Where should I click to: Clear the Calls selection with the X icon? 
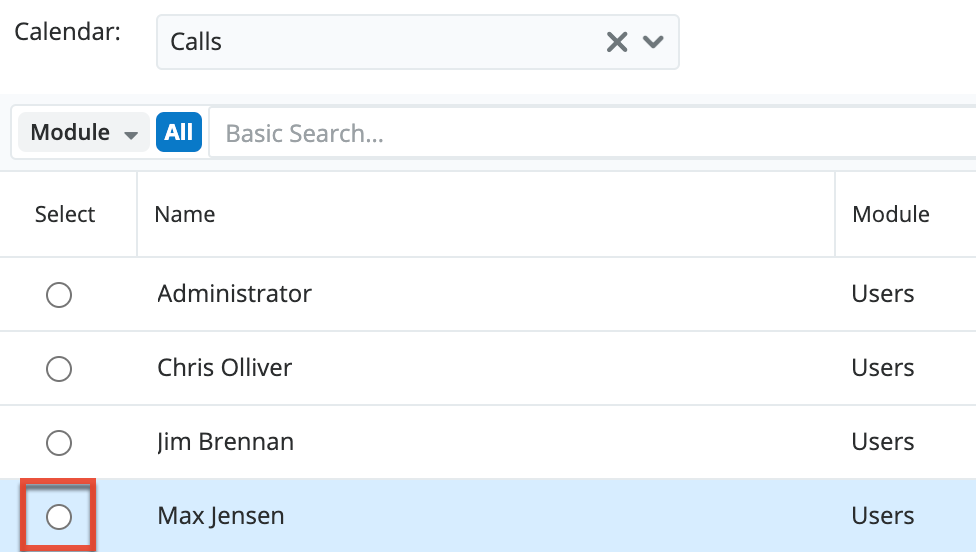point(617,42)
